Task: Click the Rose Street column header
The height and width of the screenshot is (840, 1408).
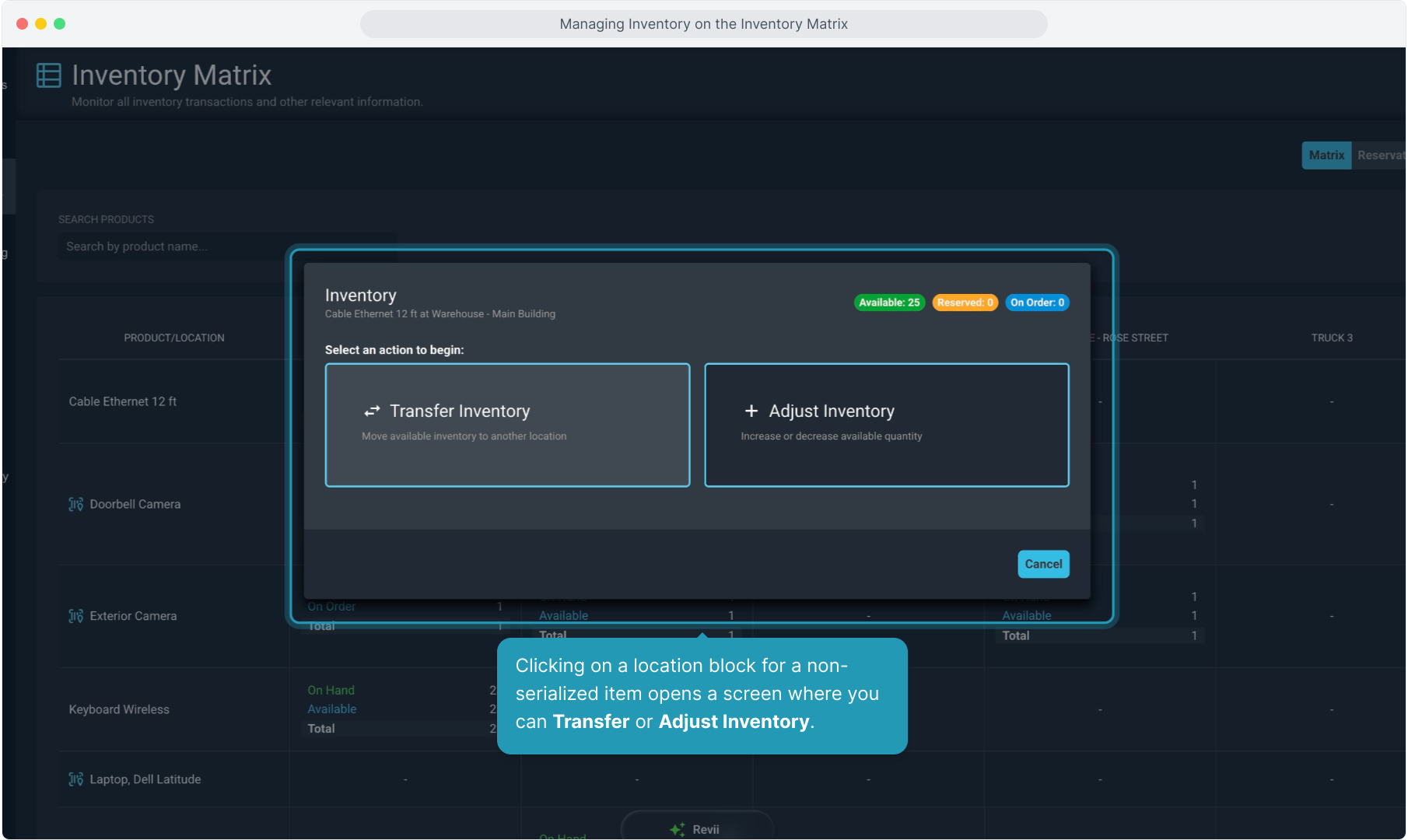Action: [1130, 338]
